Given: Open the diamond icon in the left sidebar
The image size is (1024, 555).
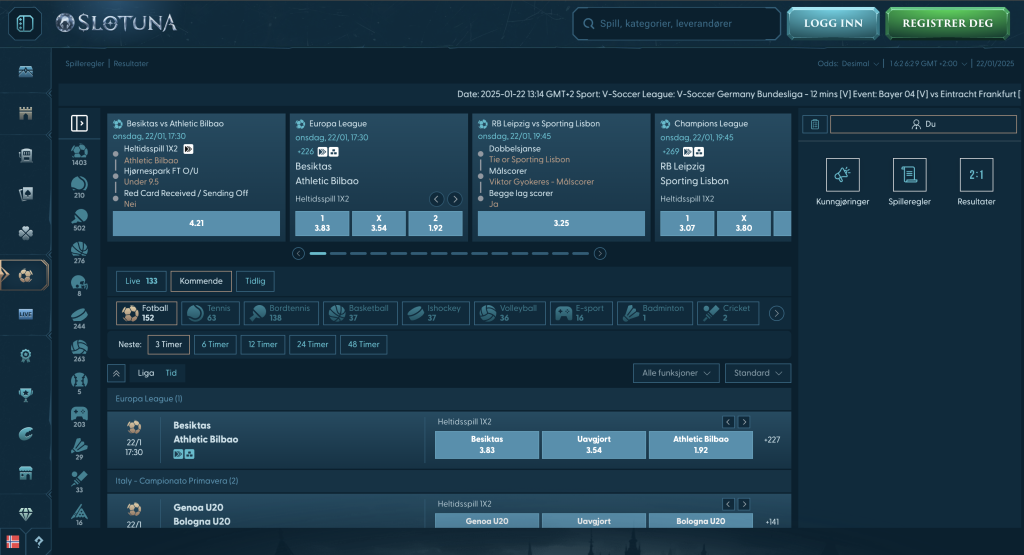Looking at the screenshot, I should tap(25, 514).
